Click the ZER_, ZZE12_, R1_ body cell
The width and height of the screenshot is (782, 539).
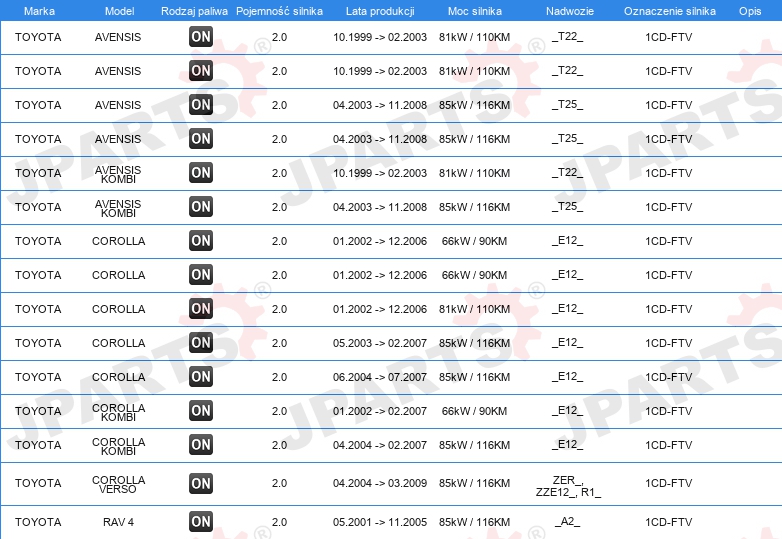click(568, 486)
